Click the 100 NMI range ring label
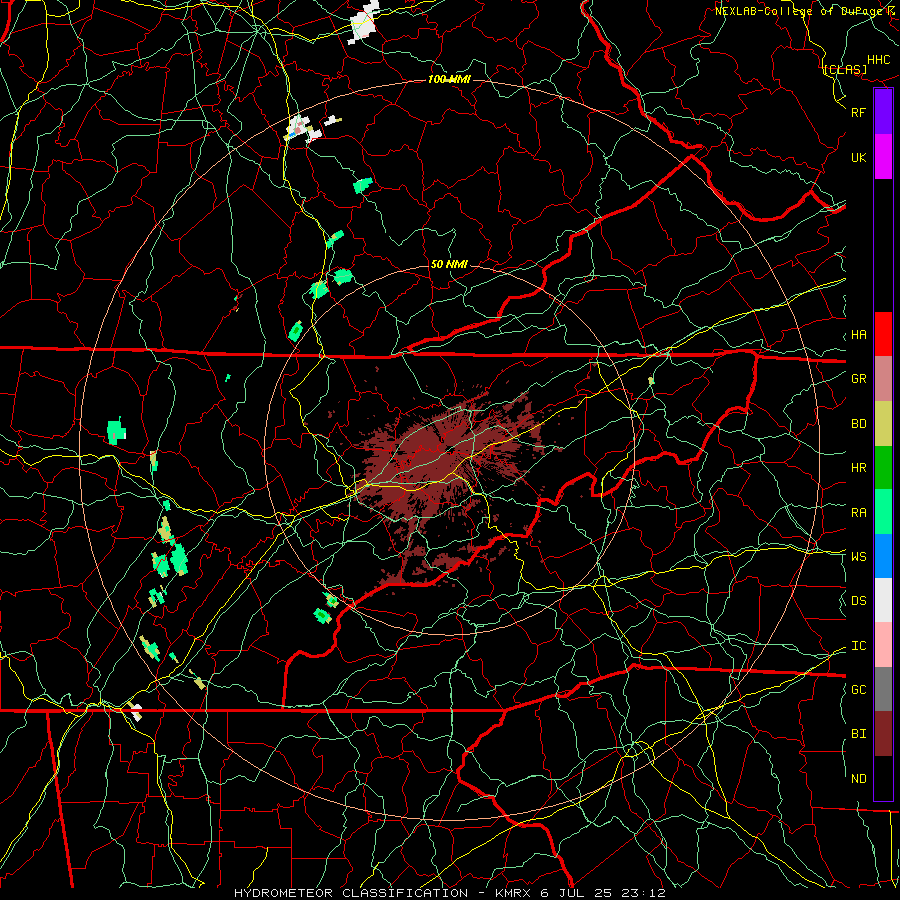Viewport: 900px width, 900px height. (449, 79)
